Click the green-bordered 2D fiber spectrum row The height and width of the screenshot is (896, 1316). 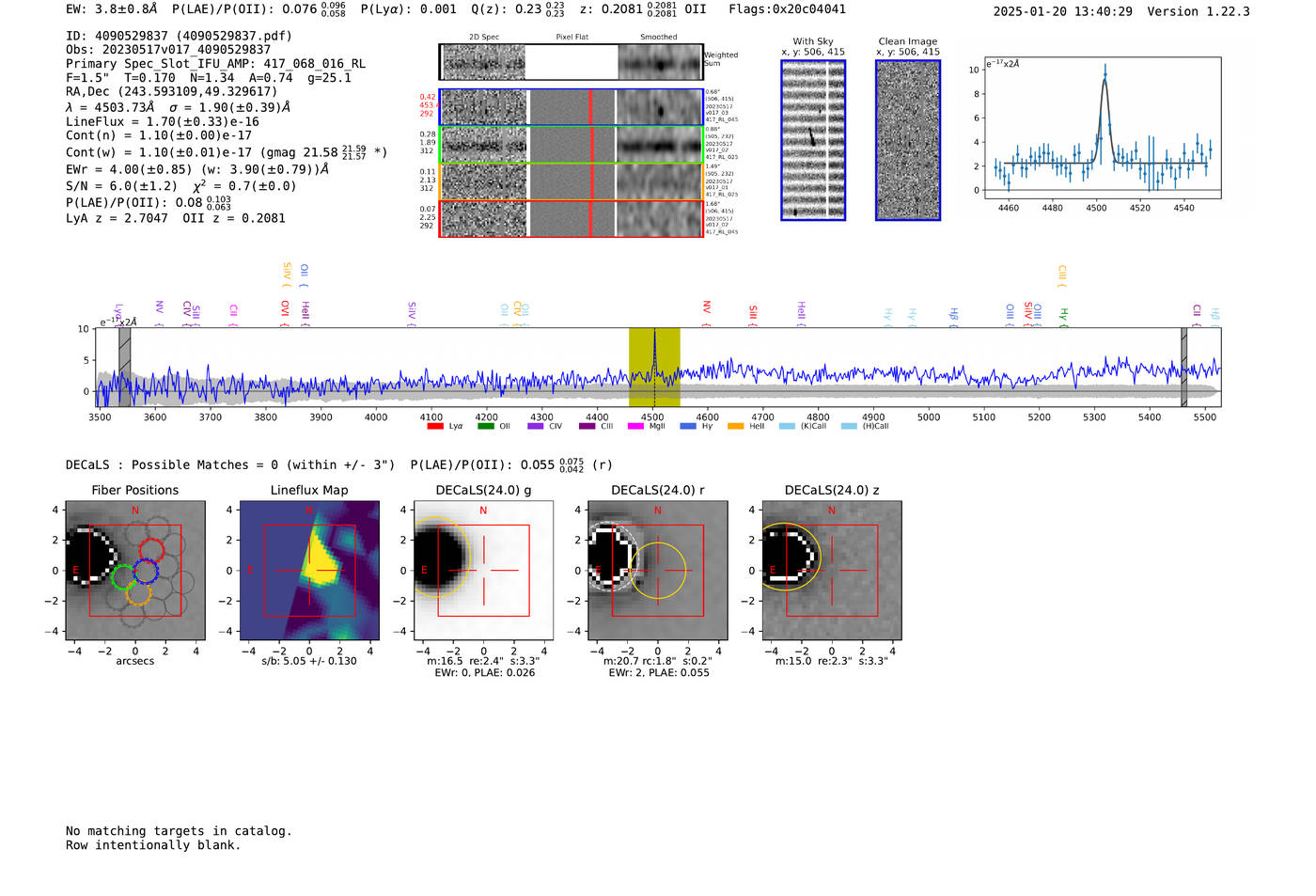pos(571,145)
